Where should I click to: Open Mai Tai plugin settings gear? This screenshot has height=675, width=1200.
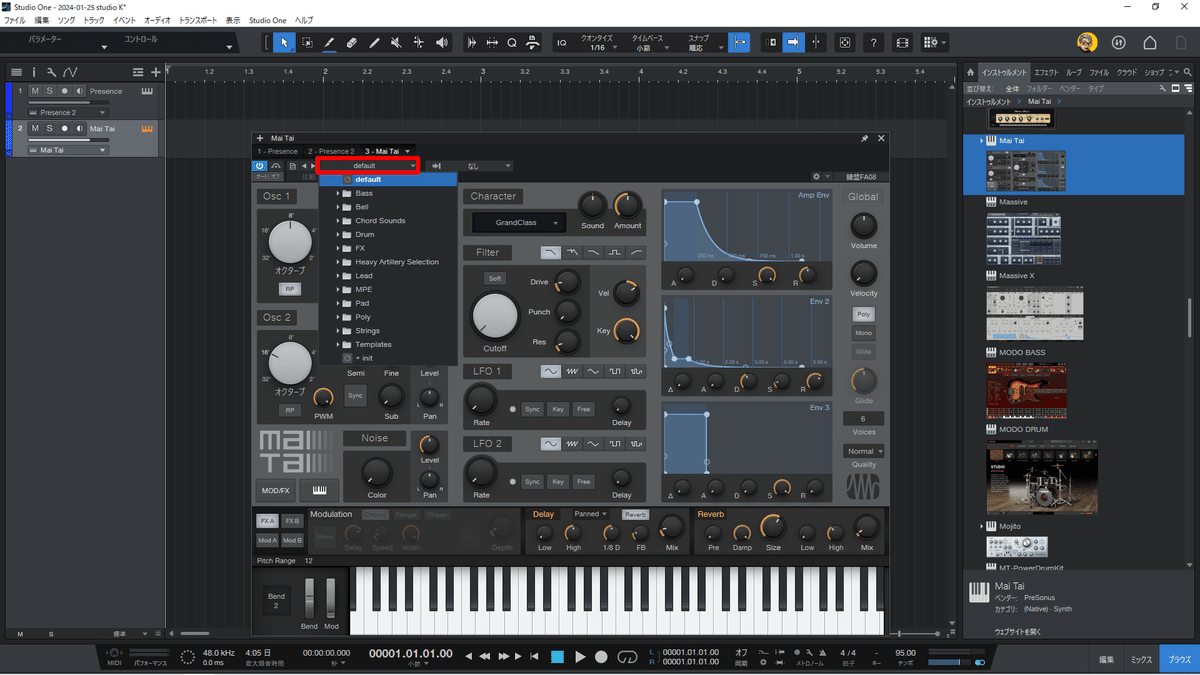(816, 176)
